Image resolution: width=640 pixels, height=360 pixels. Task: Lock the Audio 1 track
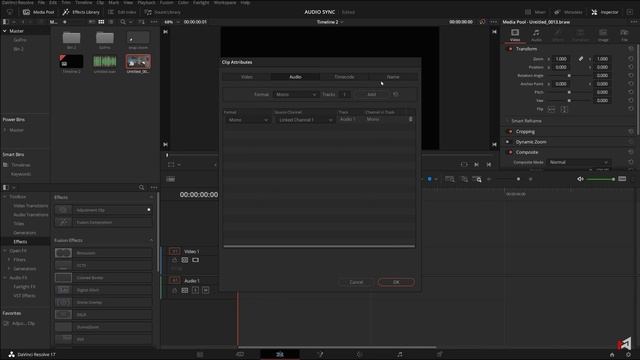175,290
